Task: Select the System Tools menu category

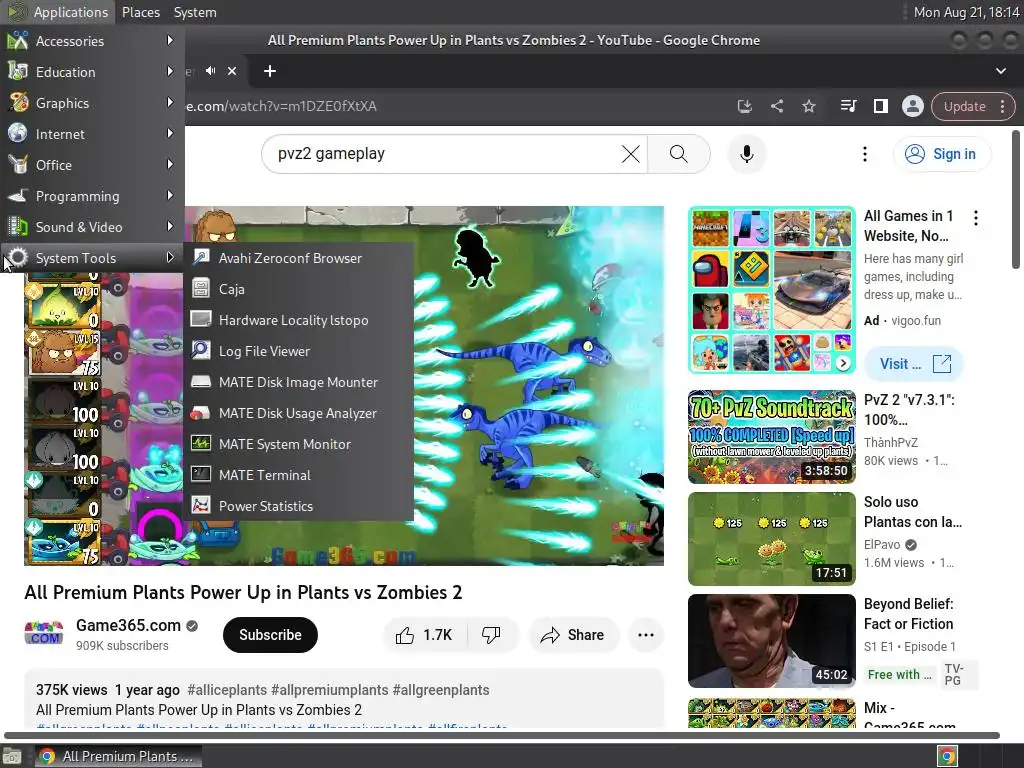Action: (92, 258)
